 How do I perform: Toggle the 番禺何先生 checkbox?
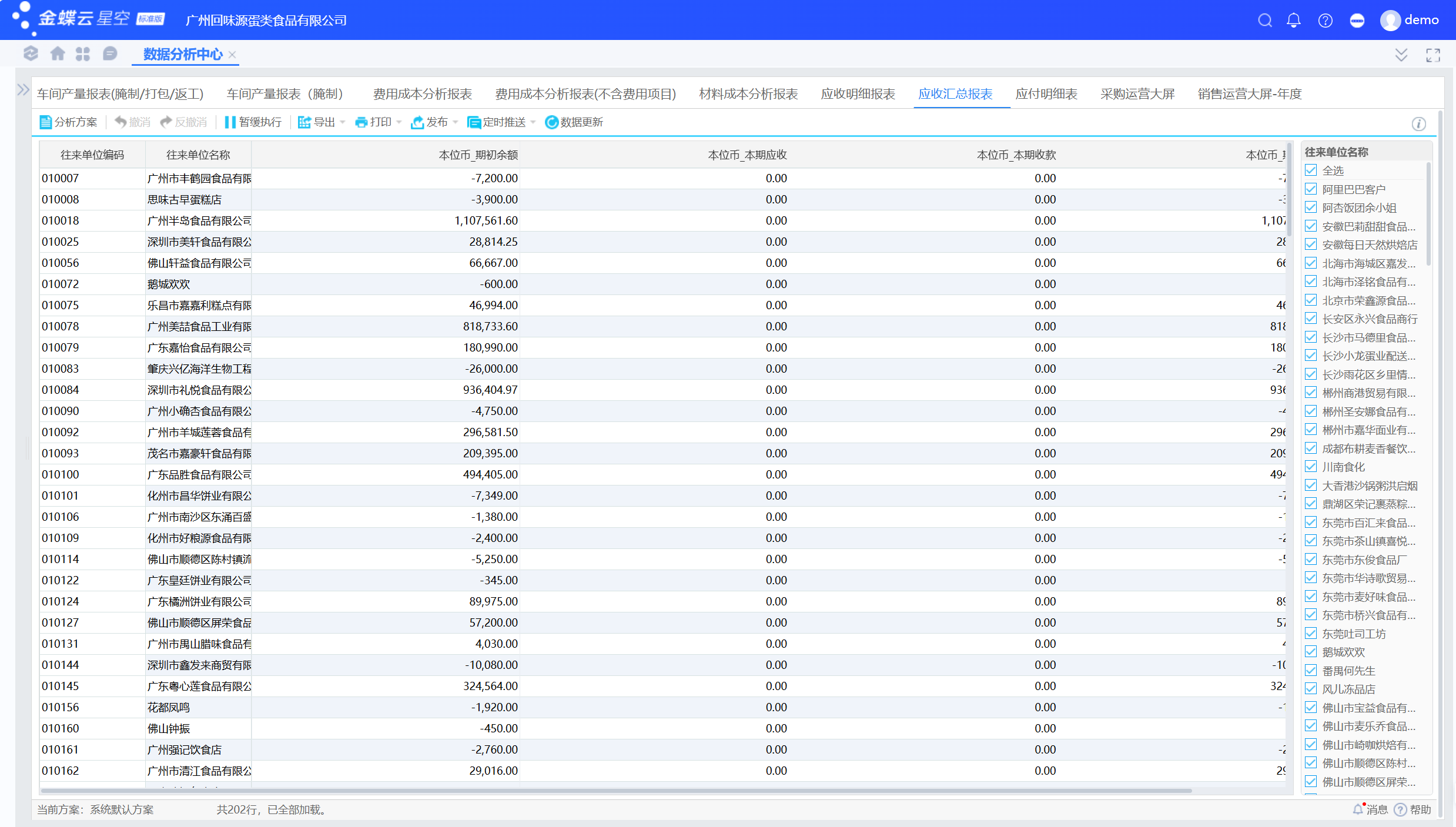1311,671
